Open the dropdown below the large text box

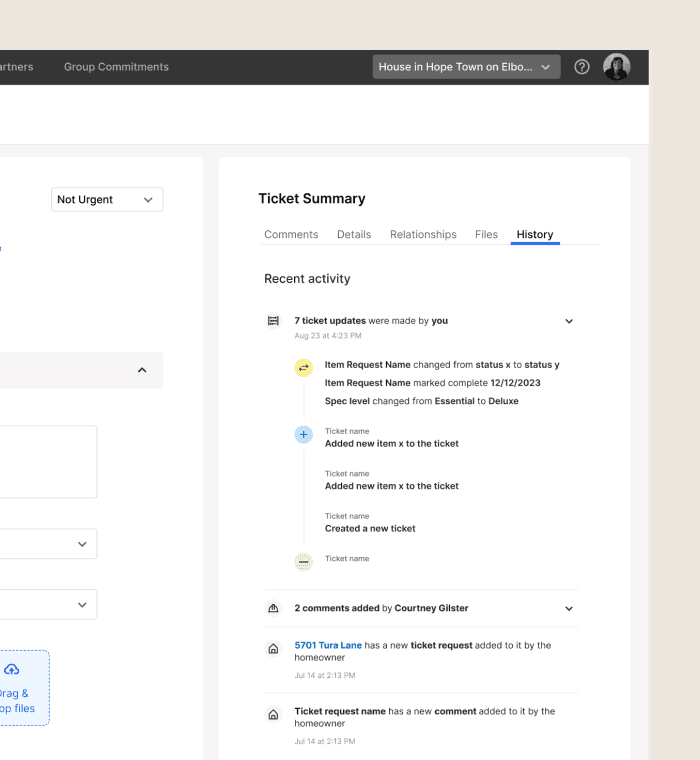[48, 544]
